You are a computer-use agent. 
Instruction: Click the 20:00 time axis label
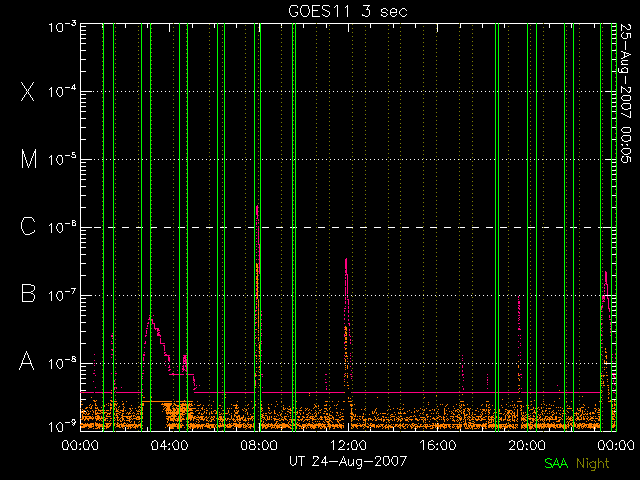[x=527, y=445]
